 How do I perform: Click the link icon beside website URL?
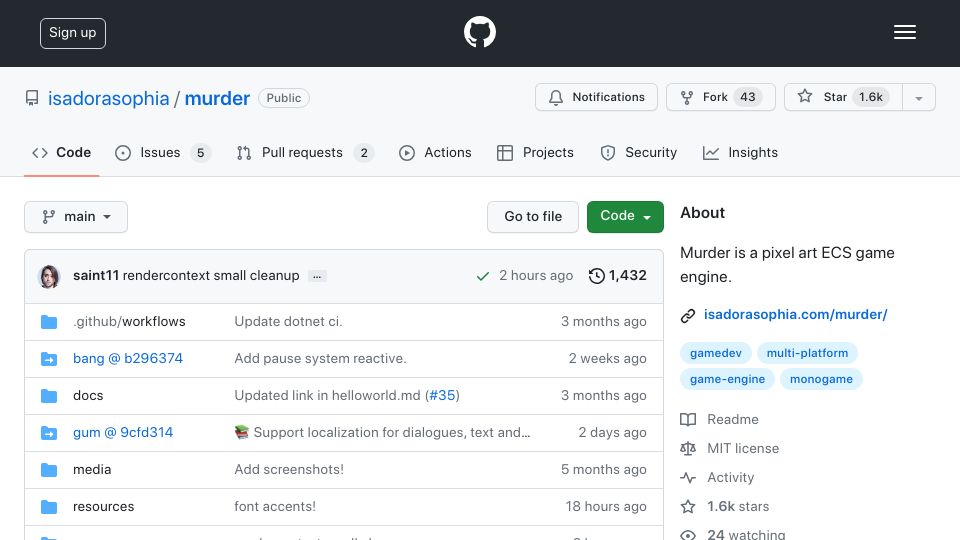pos(688,315)
